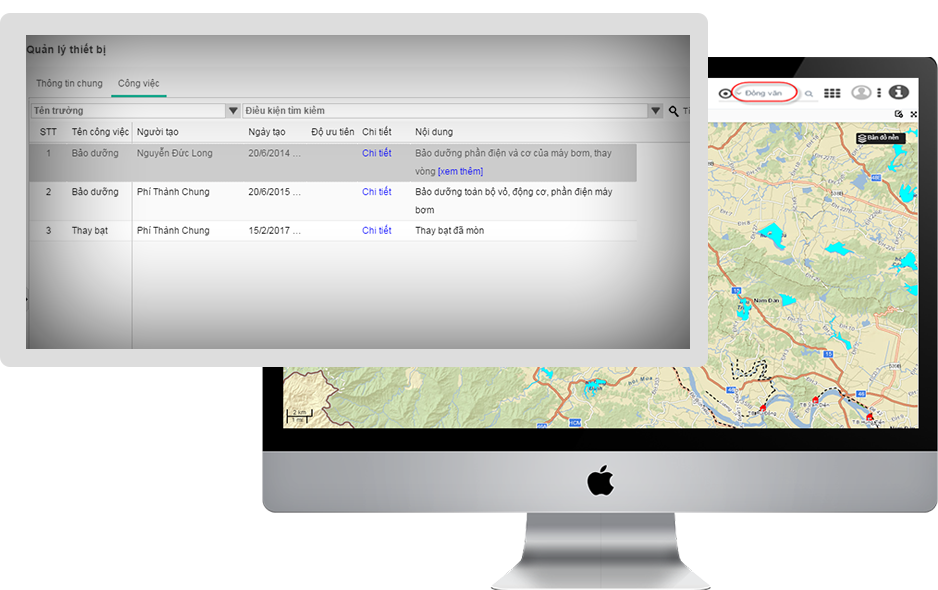
Task: Select the Công việc tab
Action: pos(138,84)
